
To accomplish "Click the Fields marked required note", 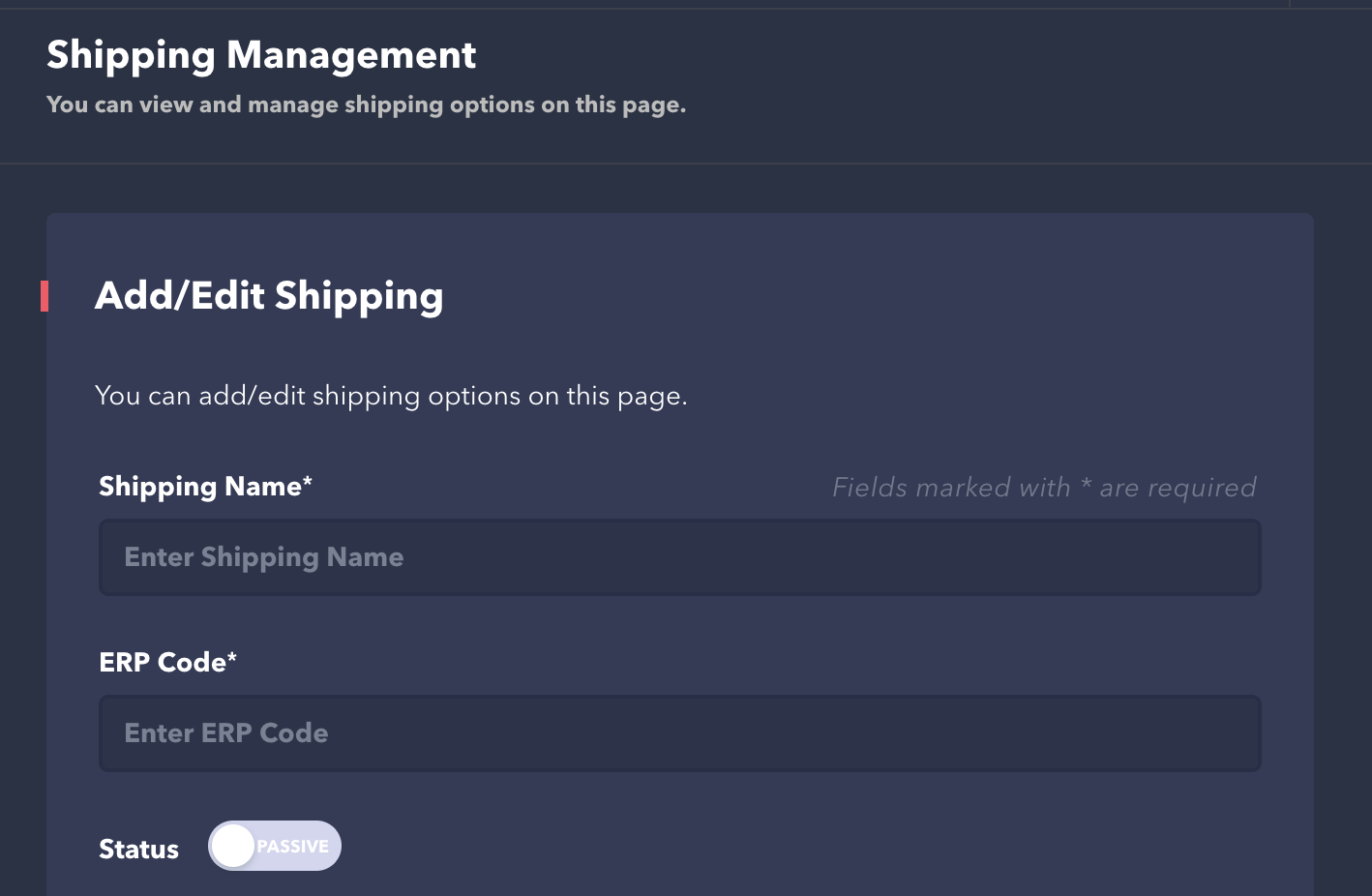I will click(x=1044, y=487).
